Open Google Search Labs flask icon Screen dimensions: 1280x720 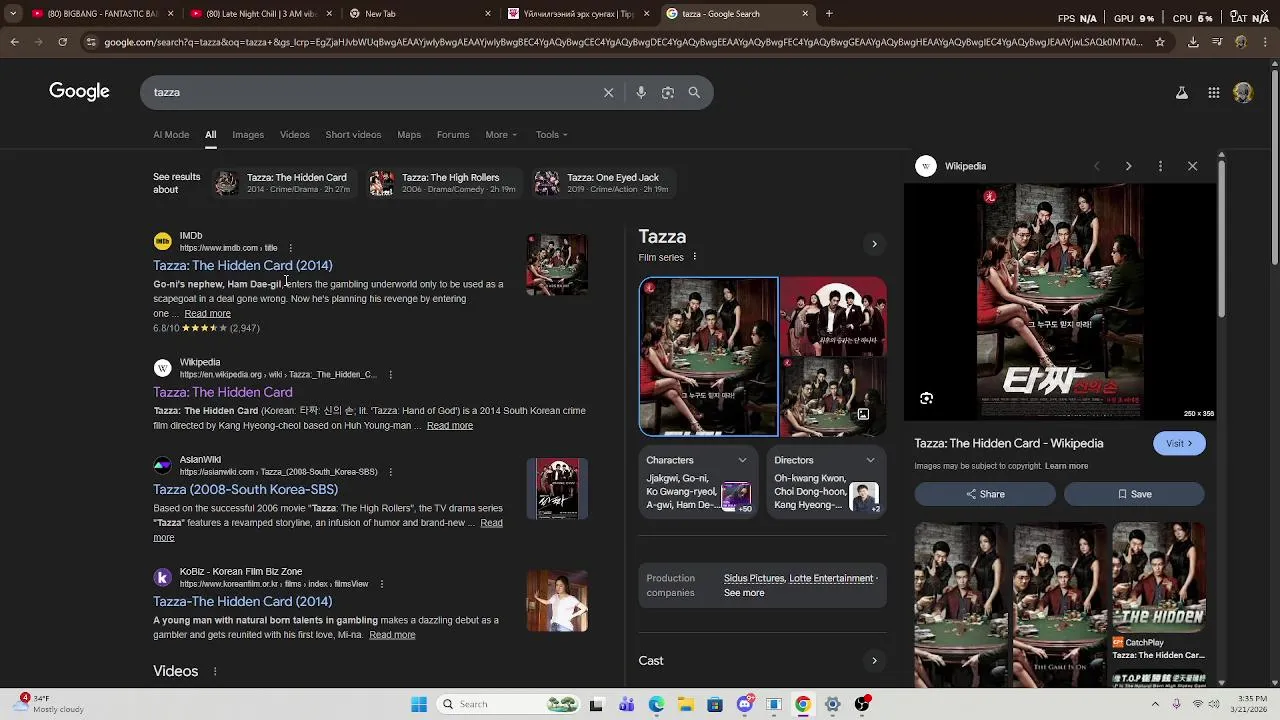[x=1181, y=93]
